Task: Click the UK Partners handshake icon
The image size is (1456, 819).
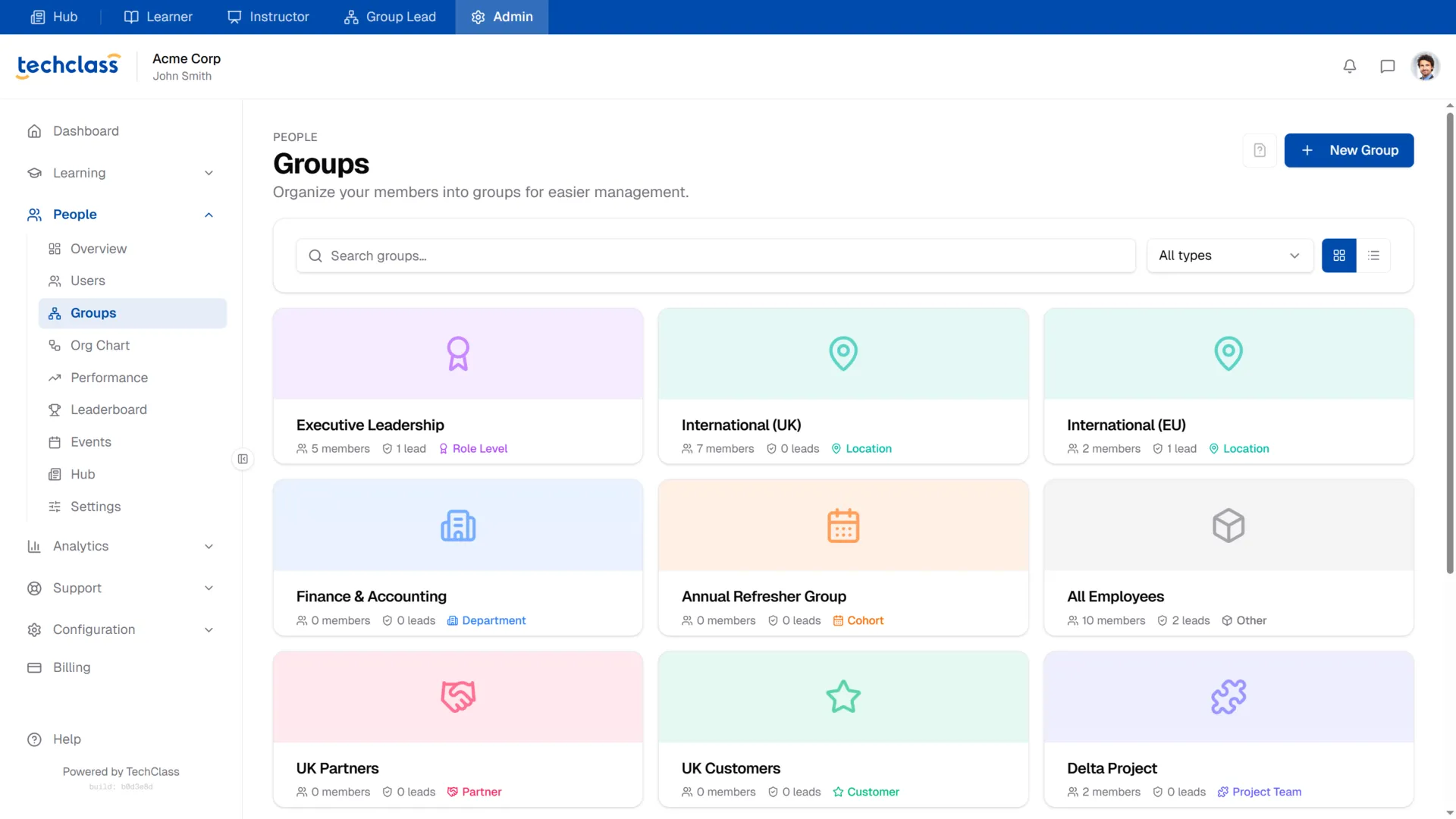Action: tap(458, 697)
